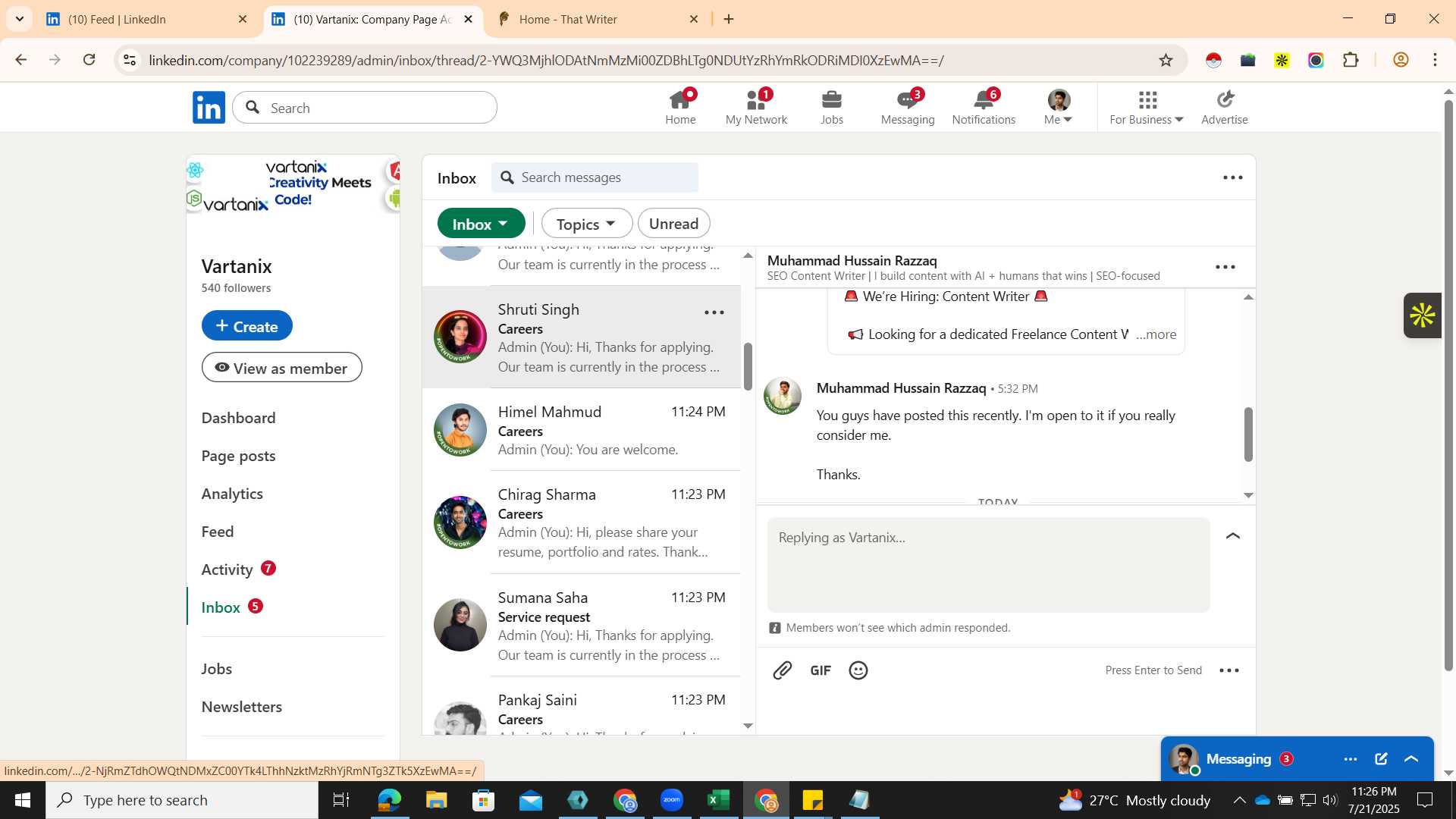Screen dimensions: 1456x819
Task: Insert a GIF into the reply
Action: [821, 670]
